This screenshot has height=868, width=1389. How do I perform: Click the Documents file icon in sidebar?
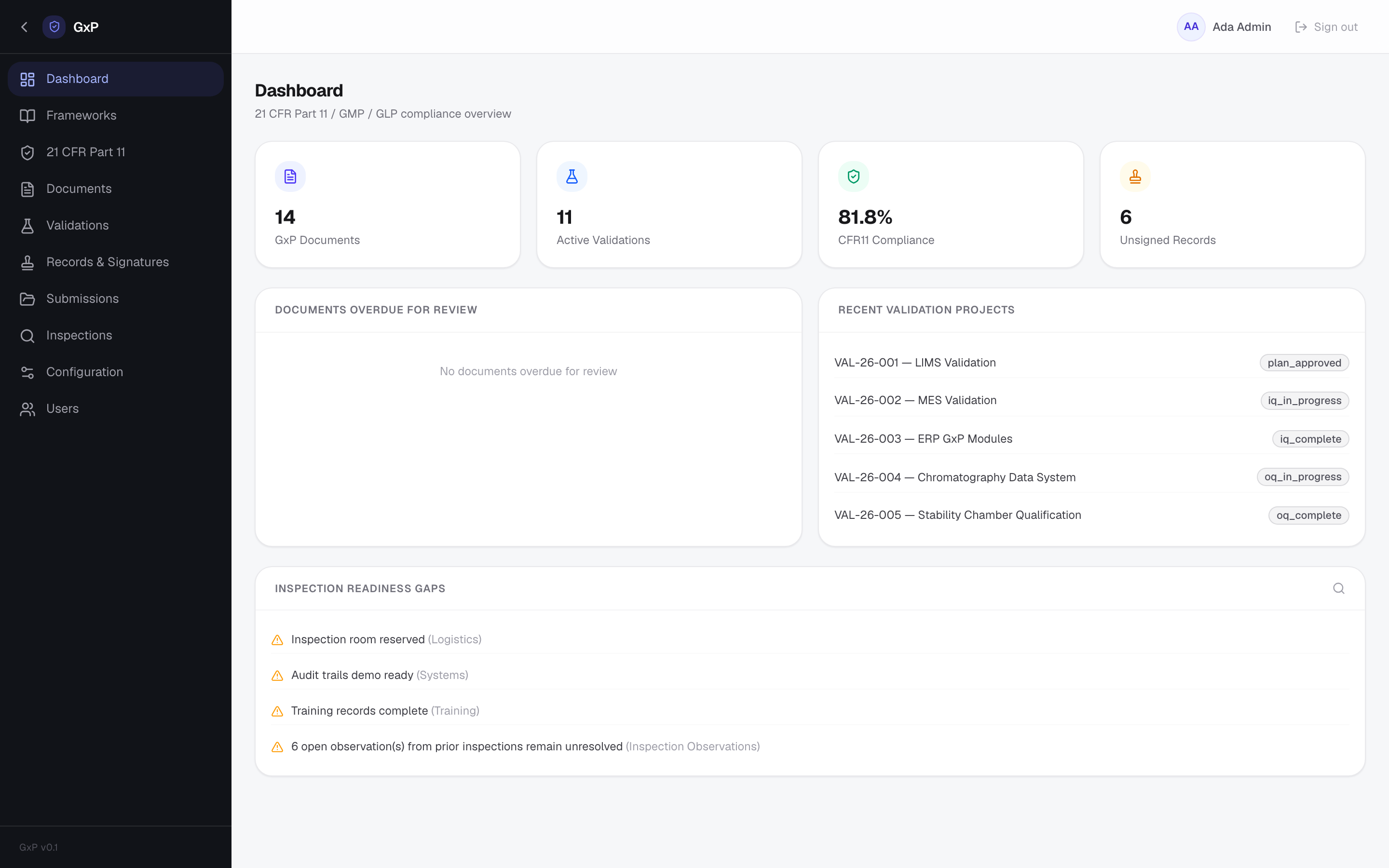(x=27, y=190)
